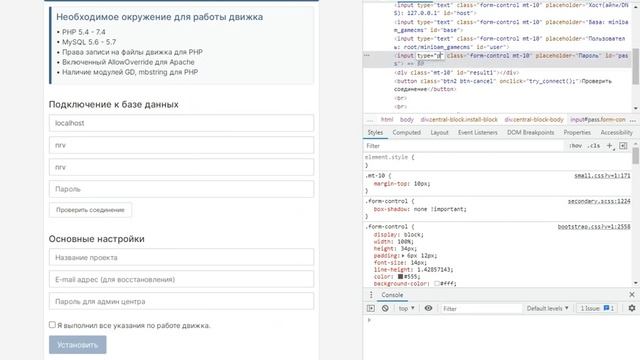Open the Event Listeners tab
This screenshot has width=640, height=360.
[x=478, y=133]
